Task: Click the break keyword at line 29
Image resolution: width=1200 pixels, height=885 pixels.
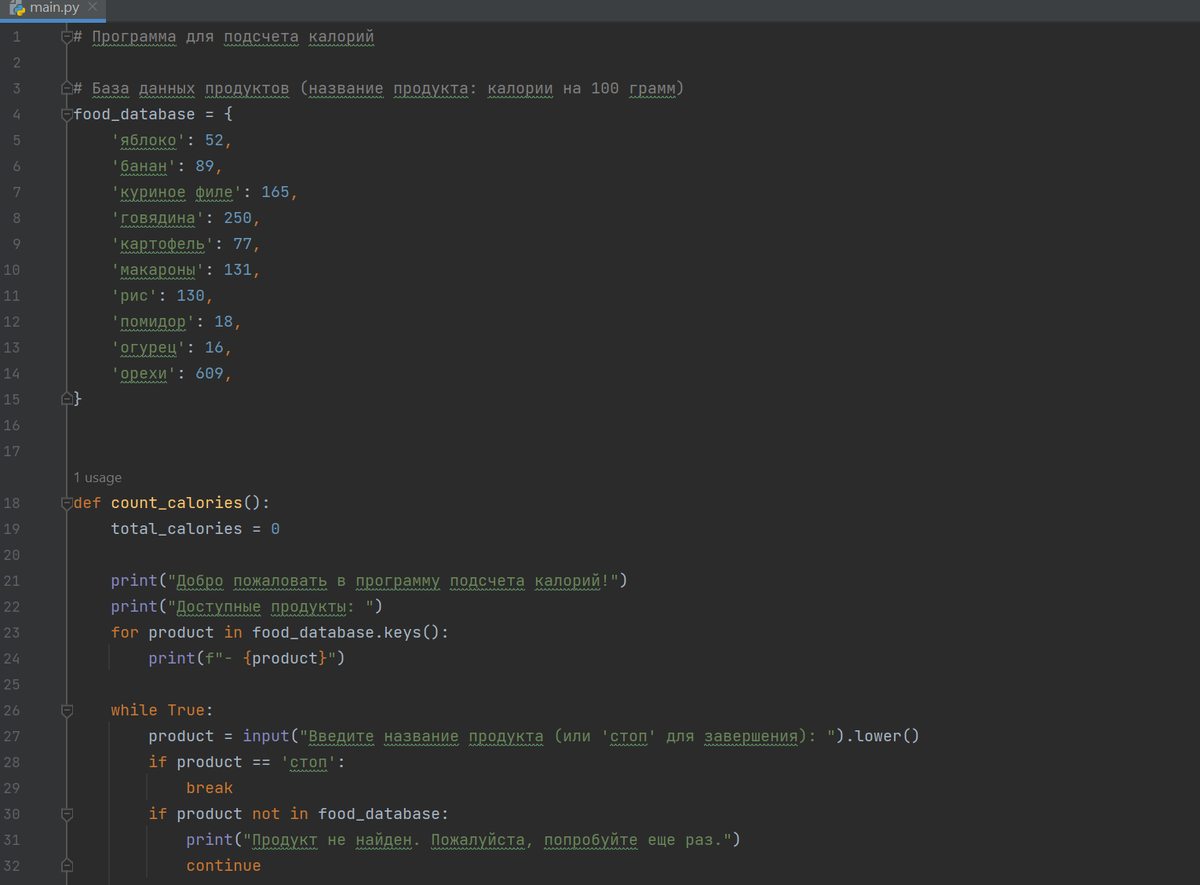Action: tap(210, 788)
